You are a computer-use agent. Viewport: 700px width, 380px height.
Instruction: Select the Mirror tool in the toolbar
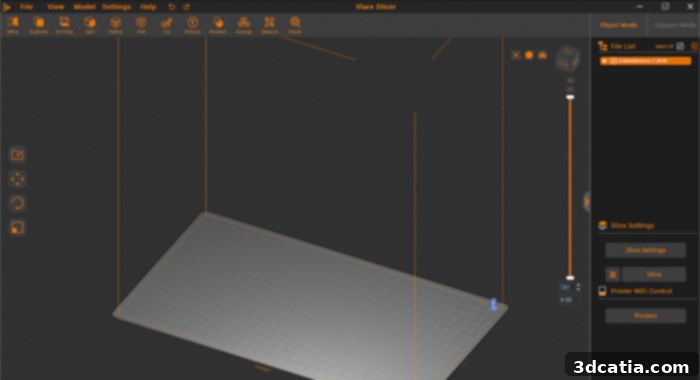point(13,25)
